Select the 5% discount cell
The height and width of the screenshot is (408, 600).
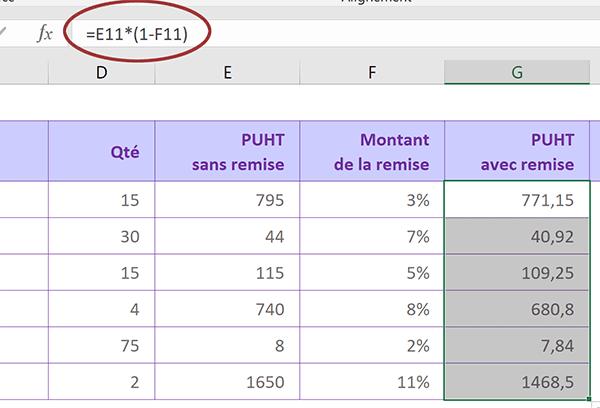(x=372, y=272)
